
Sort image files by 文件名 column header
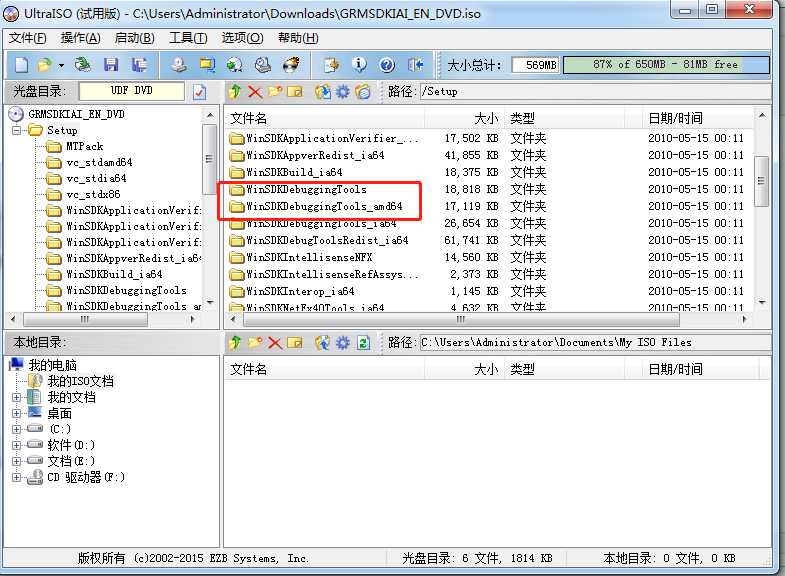(324, 119)
